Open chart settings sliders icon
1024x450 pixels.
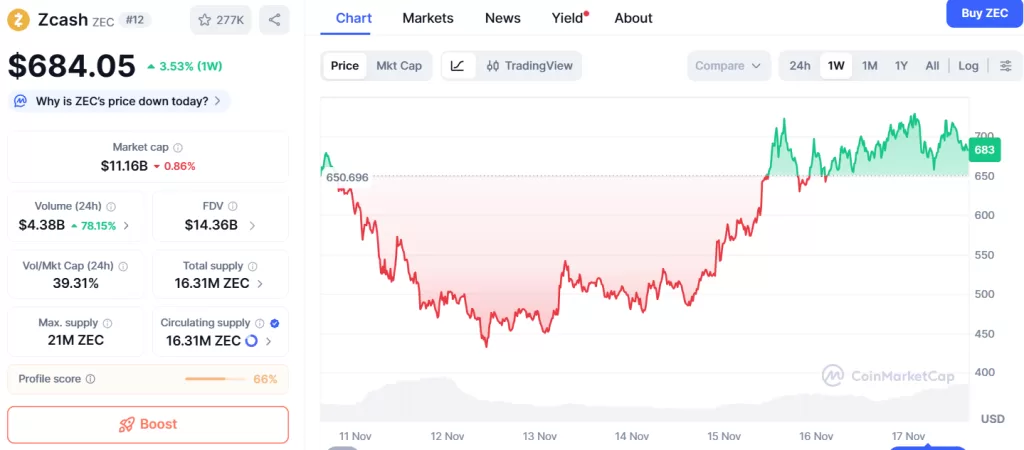(x=1005, y=66)
